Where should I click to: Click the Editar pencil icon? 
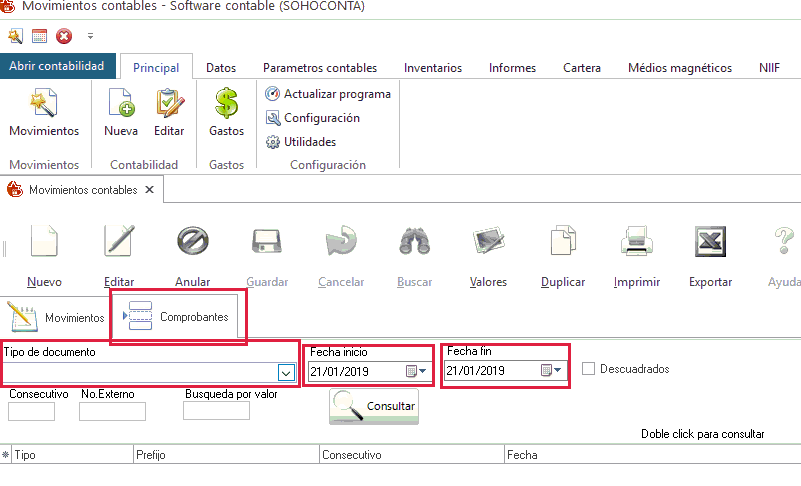pyautogui.click(x=120, y=243)
